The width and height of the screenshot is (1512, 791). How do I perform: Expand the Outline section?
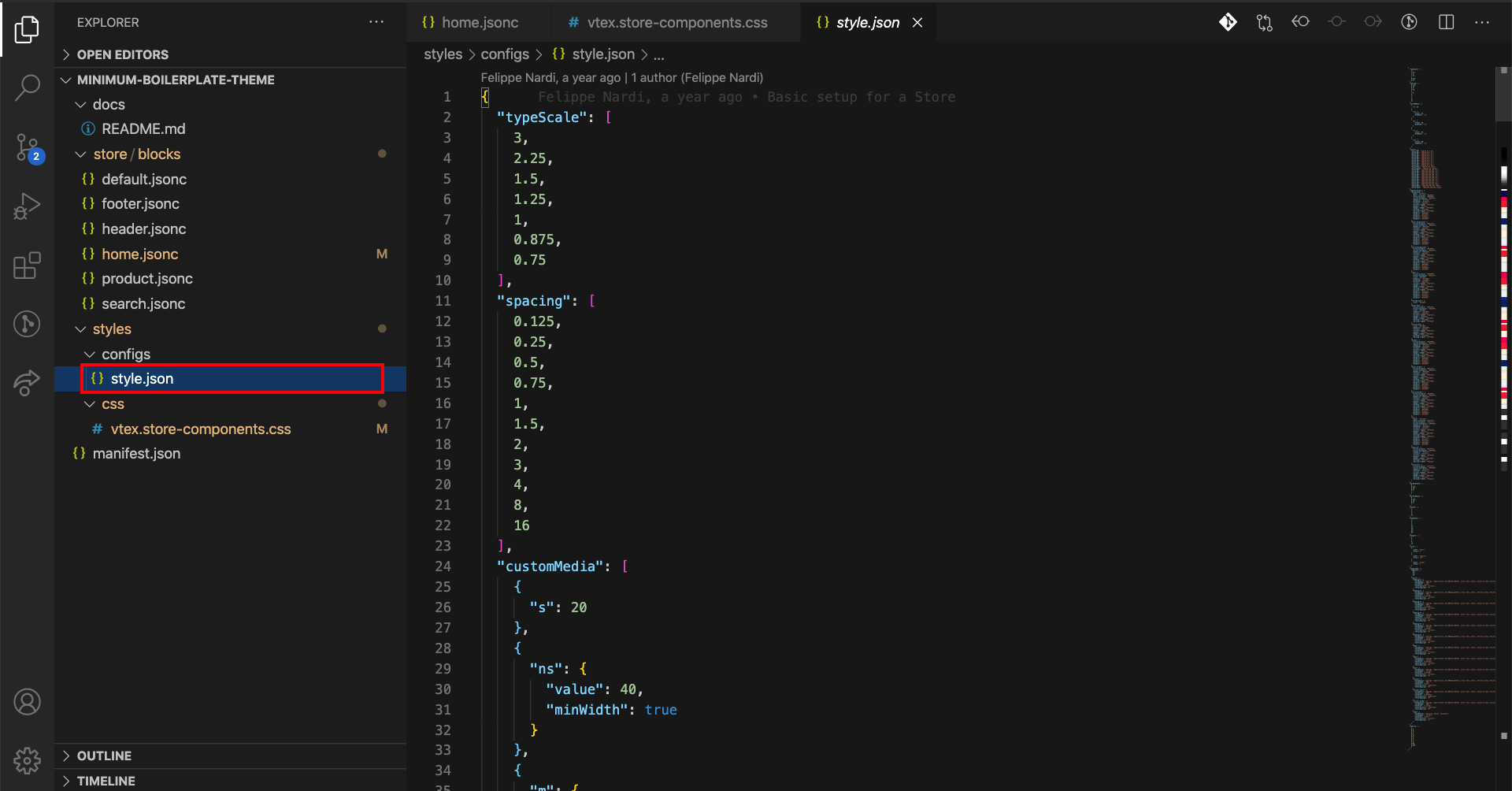click(x=230, y=756)
